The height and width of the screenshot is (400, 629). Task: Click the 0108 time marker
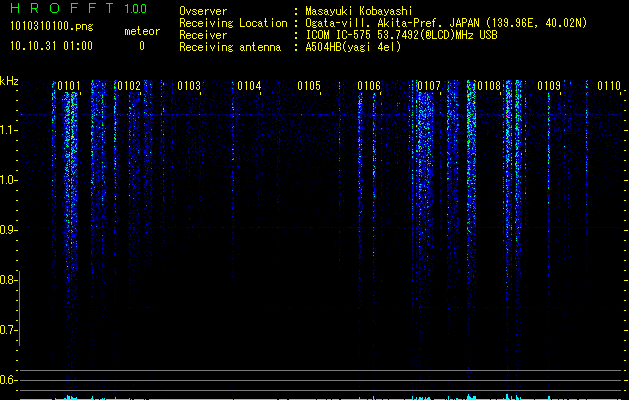tap(489, 86)
